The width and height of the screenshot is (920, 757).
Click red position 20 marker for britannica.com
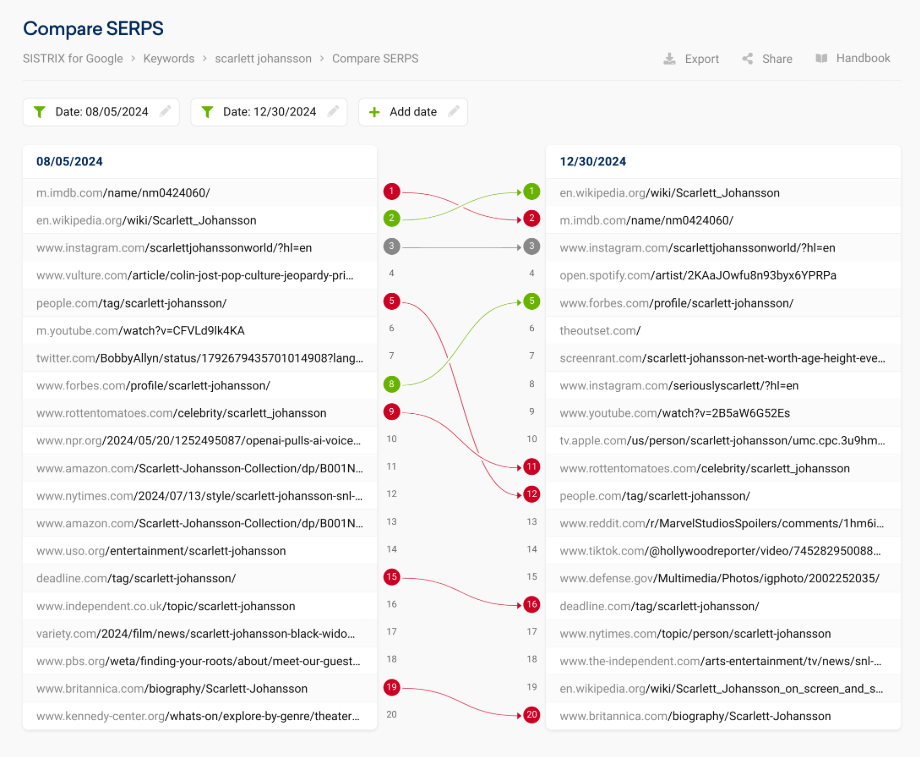532,715
